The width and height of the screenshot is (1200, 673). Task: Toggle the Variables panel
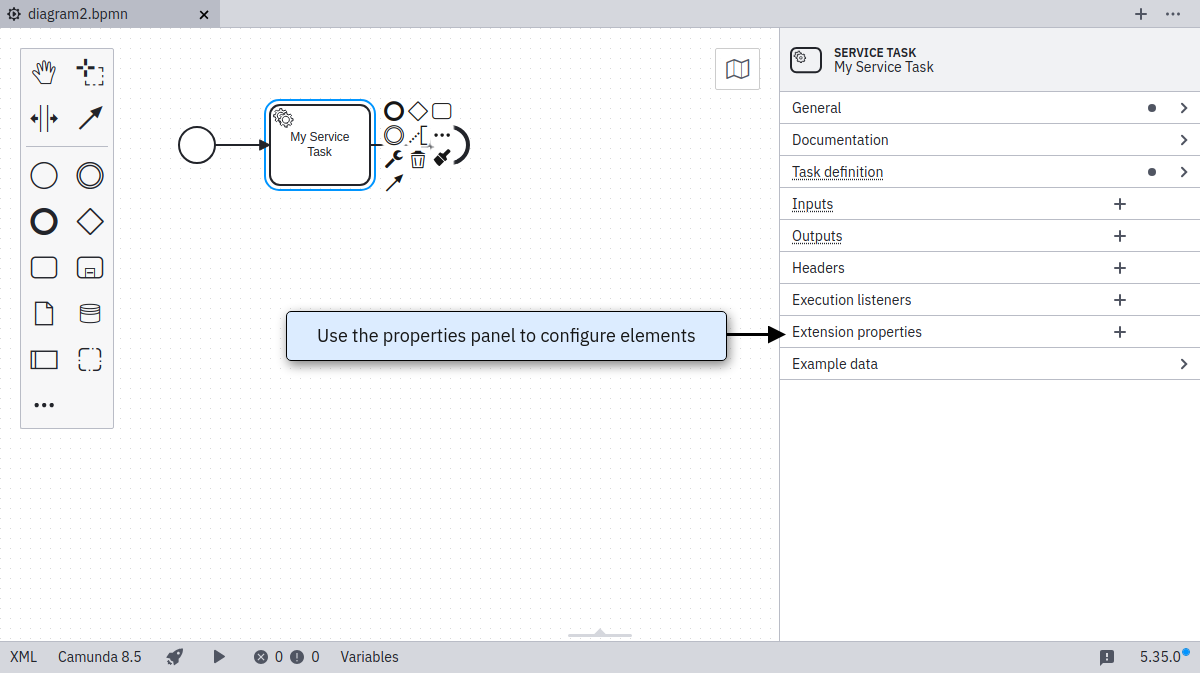tap(369, 657)
